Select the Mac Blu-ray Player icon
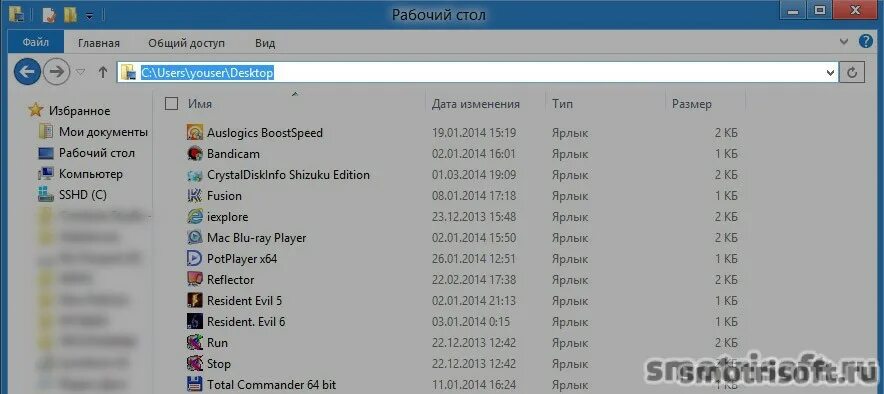Viewport: 884px width, 394px height. [195, 238]
